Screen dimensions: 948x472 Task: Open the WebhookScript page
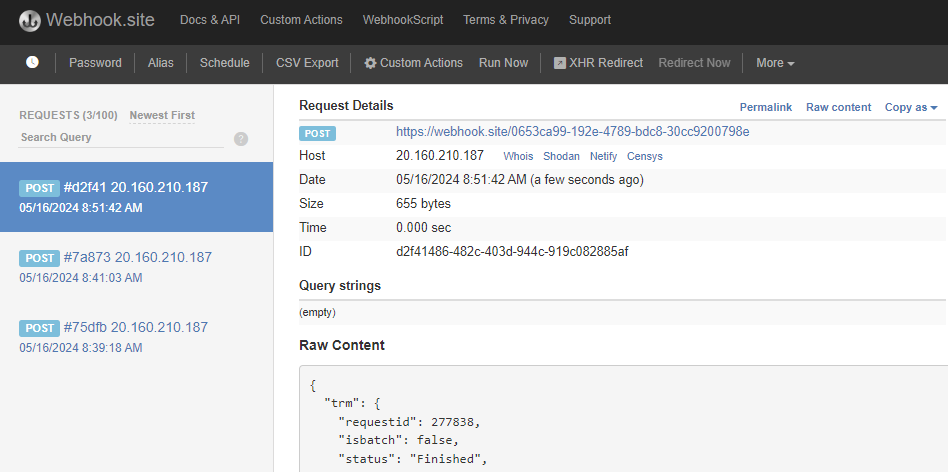point(403,20)
